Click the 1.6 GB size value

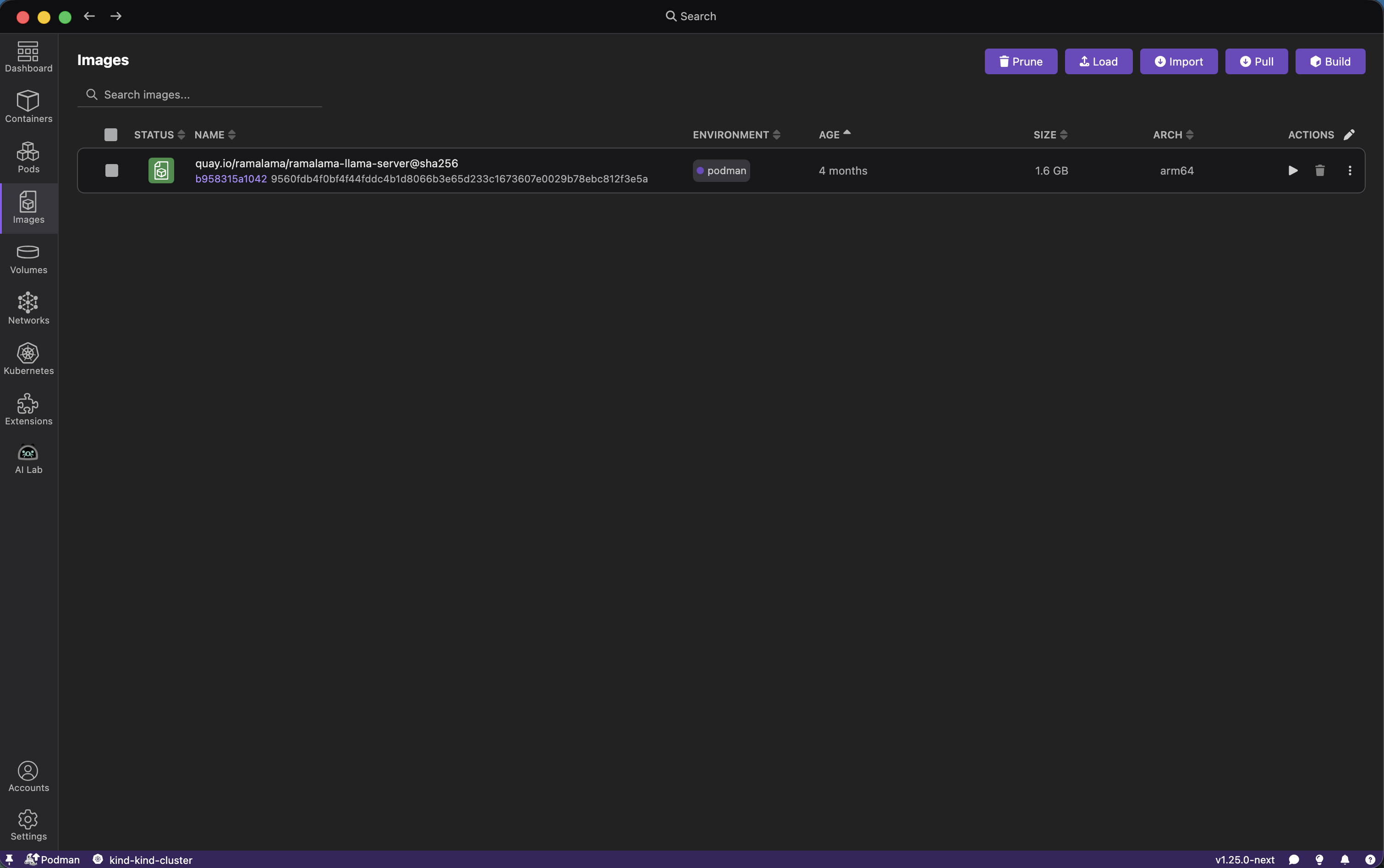click(1051, 170)
